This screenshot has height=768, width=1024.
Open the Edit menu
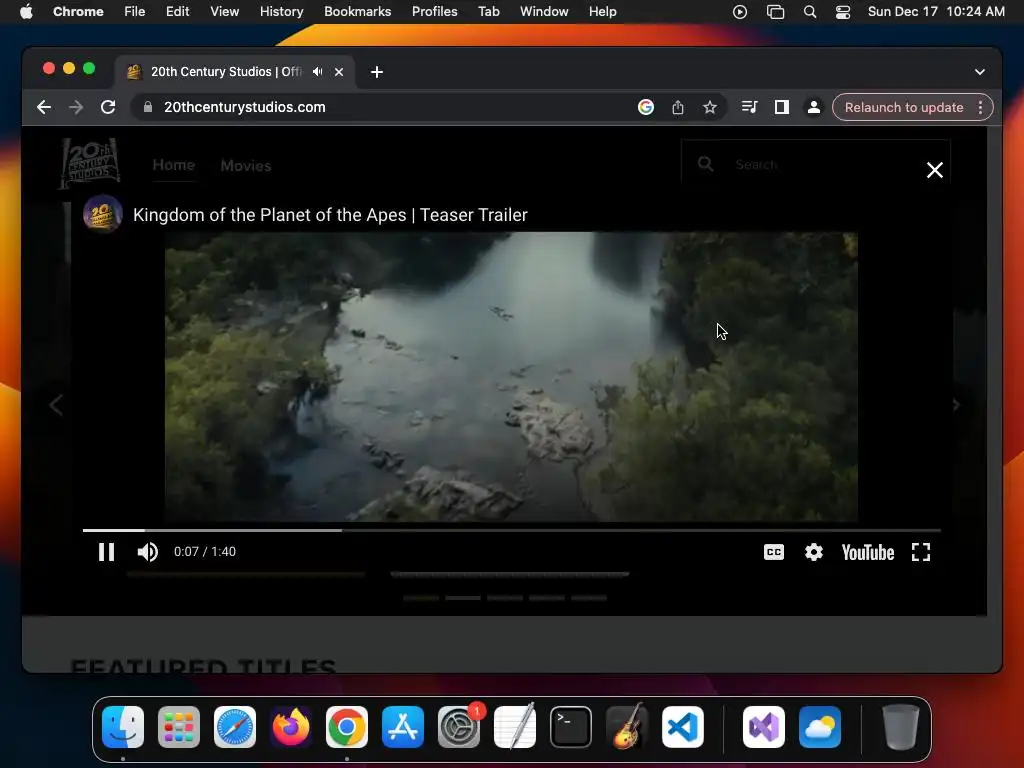coord(178,12)
